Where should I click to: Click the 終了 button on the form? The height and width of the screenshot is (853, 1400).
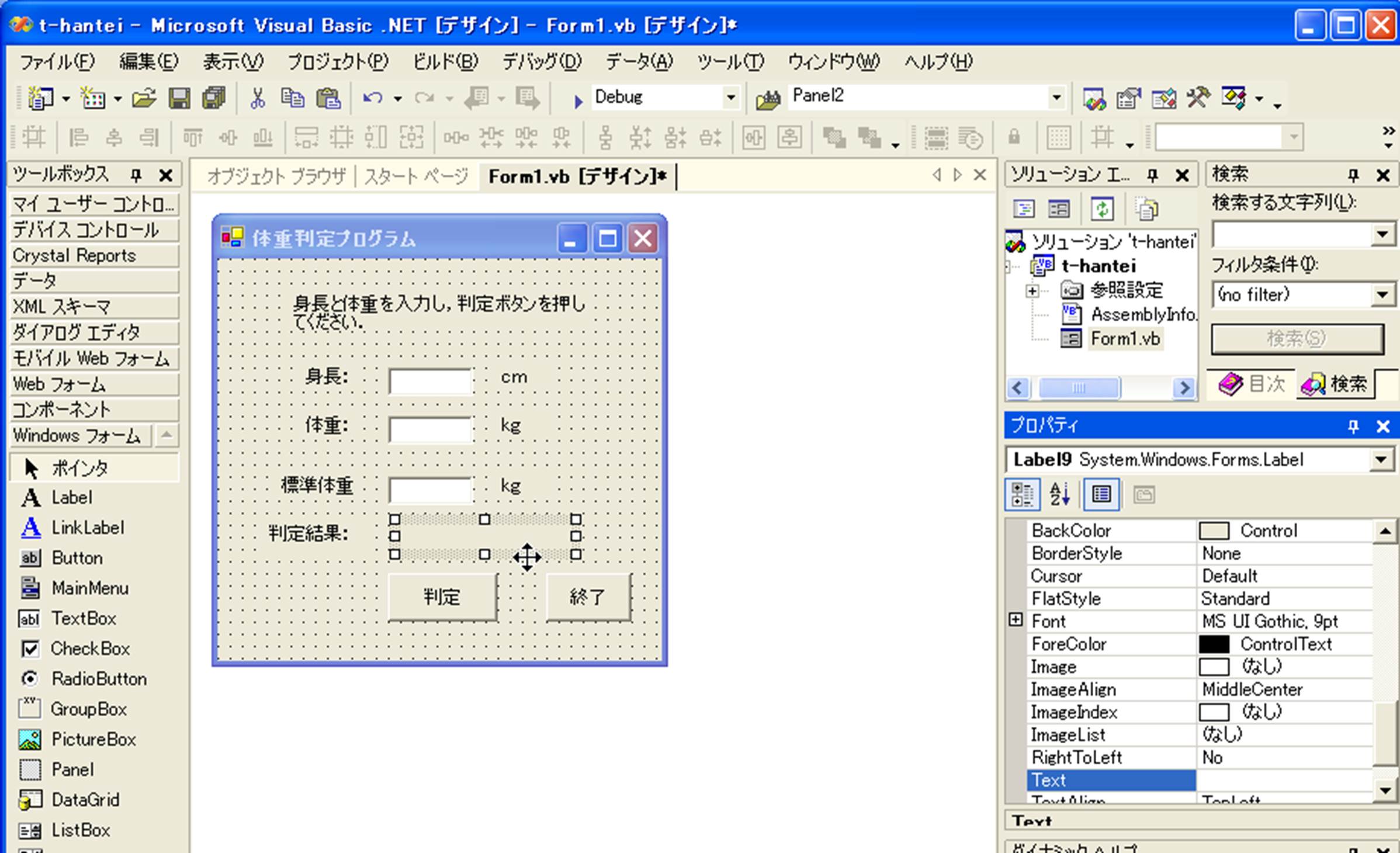[588, 597]
